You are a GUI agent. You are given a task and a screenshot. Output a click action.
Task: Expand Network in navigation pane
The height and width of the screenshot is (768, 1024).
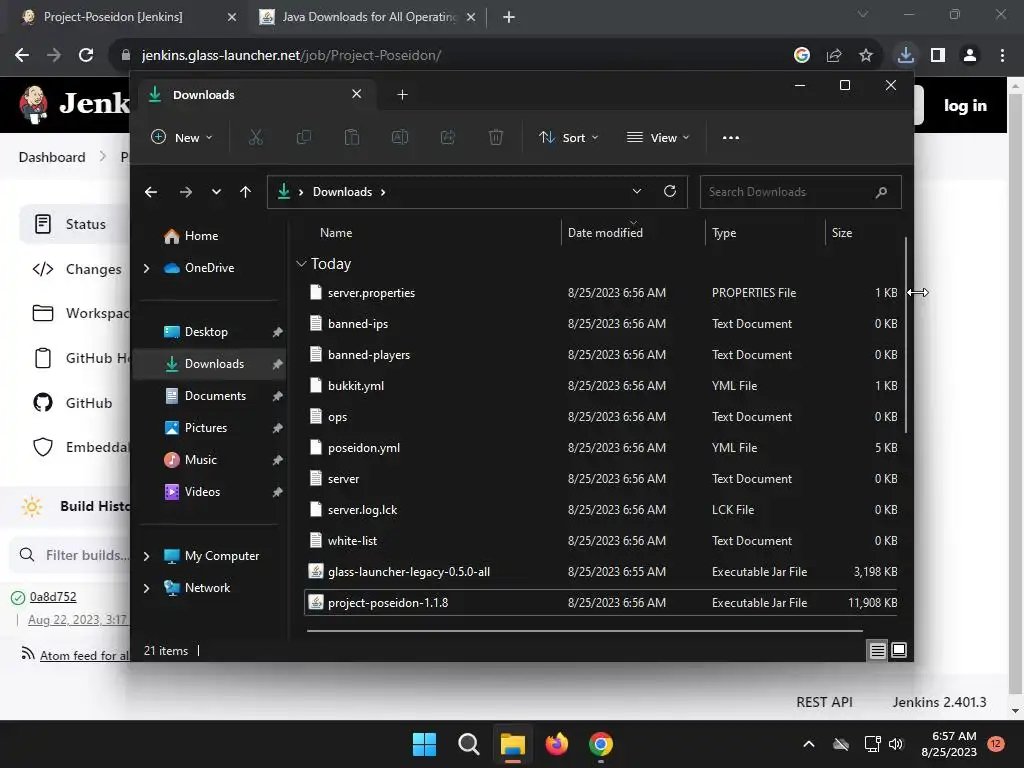pyautogui.click(x=146, y=588)
